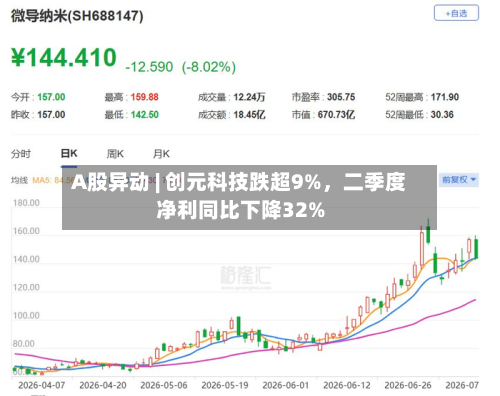The height and width of the screenshot is (396, 500).
Task: Click 昨收 value 157.00
Action: (51, 115)
